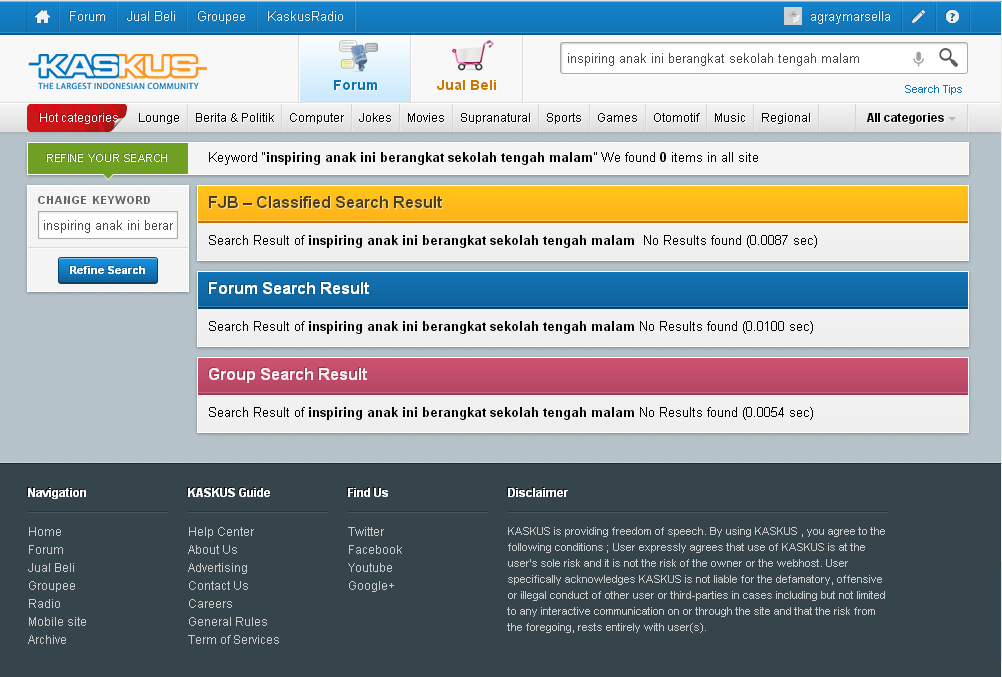Image resolution: width=1002 pixels, height=677 pixels.
Task: Open Archive link in footer
Action: click(x=47, y=639)
